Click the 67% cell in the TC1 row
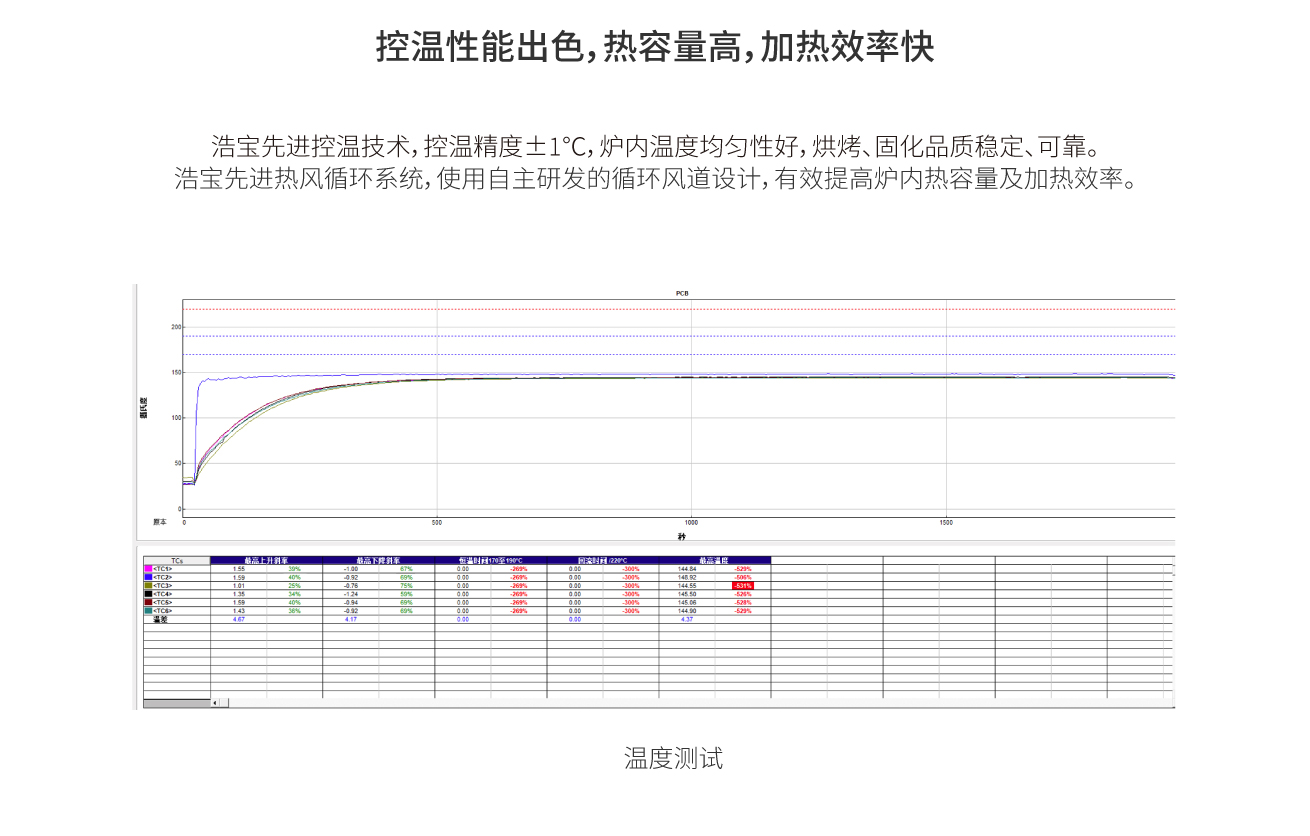1310x836 pixels. click(407, 569)
